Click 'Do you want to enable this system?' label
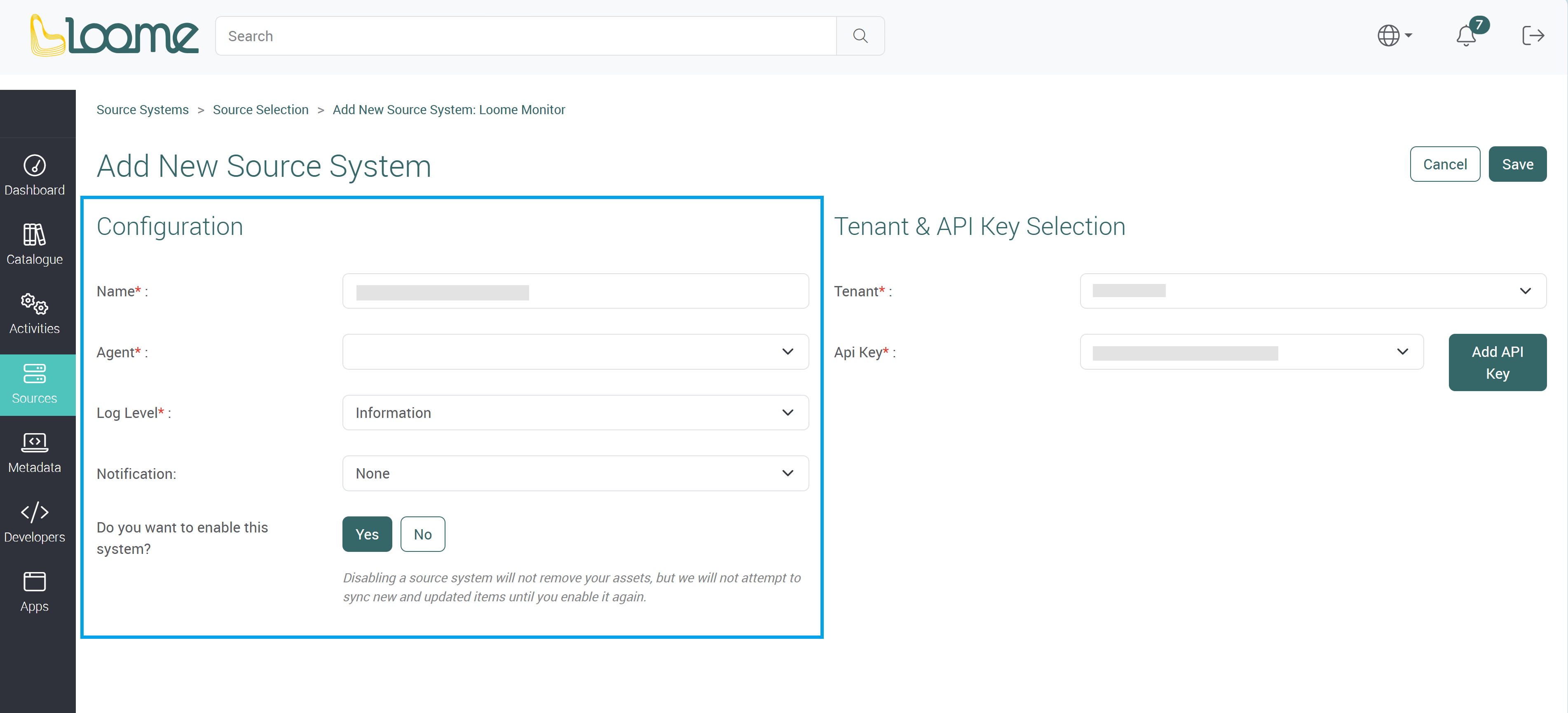The height and width of the screenshot is (713, 1568). pyautogui.click(x=182, y=538)
